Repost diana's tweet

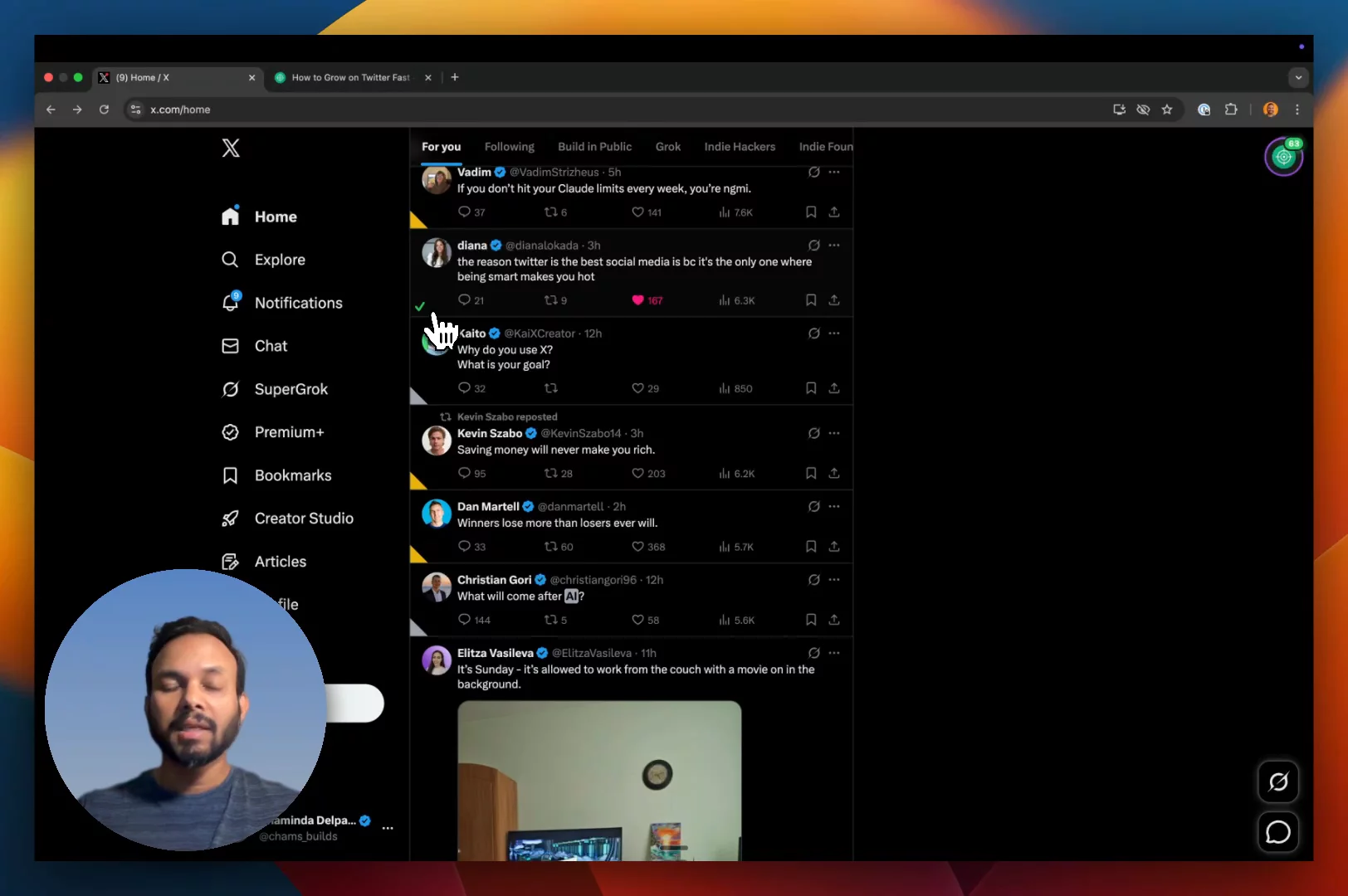(555, 300)
